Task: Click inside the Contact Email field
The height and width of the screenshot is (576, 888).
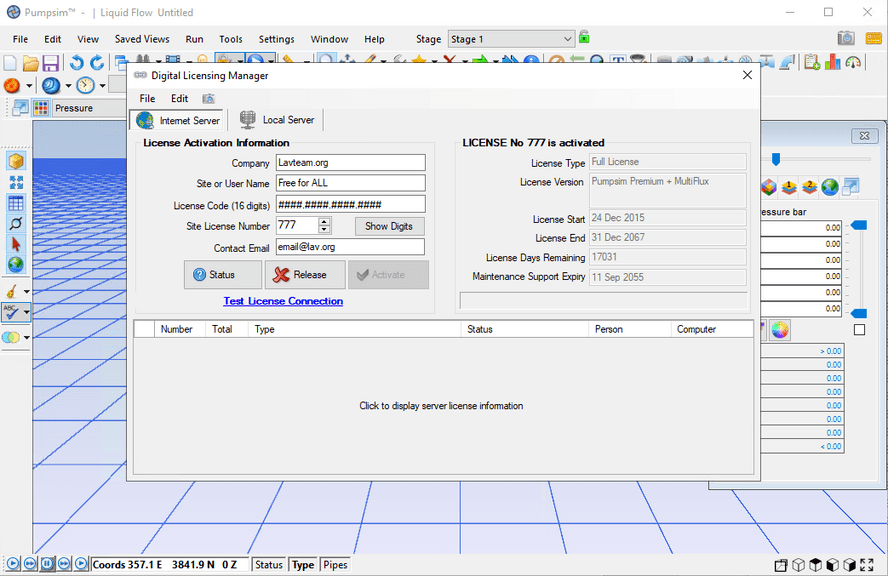Action: point(350,247)
